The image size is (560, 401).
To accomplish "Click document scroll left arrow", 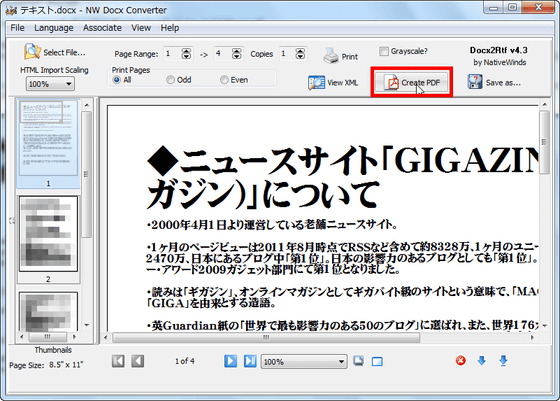I will 106,337.
